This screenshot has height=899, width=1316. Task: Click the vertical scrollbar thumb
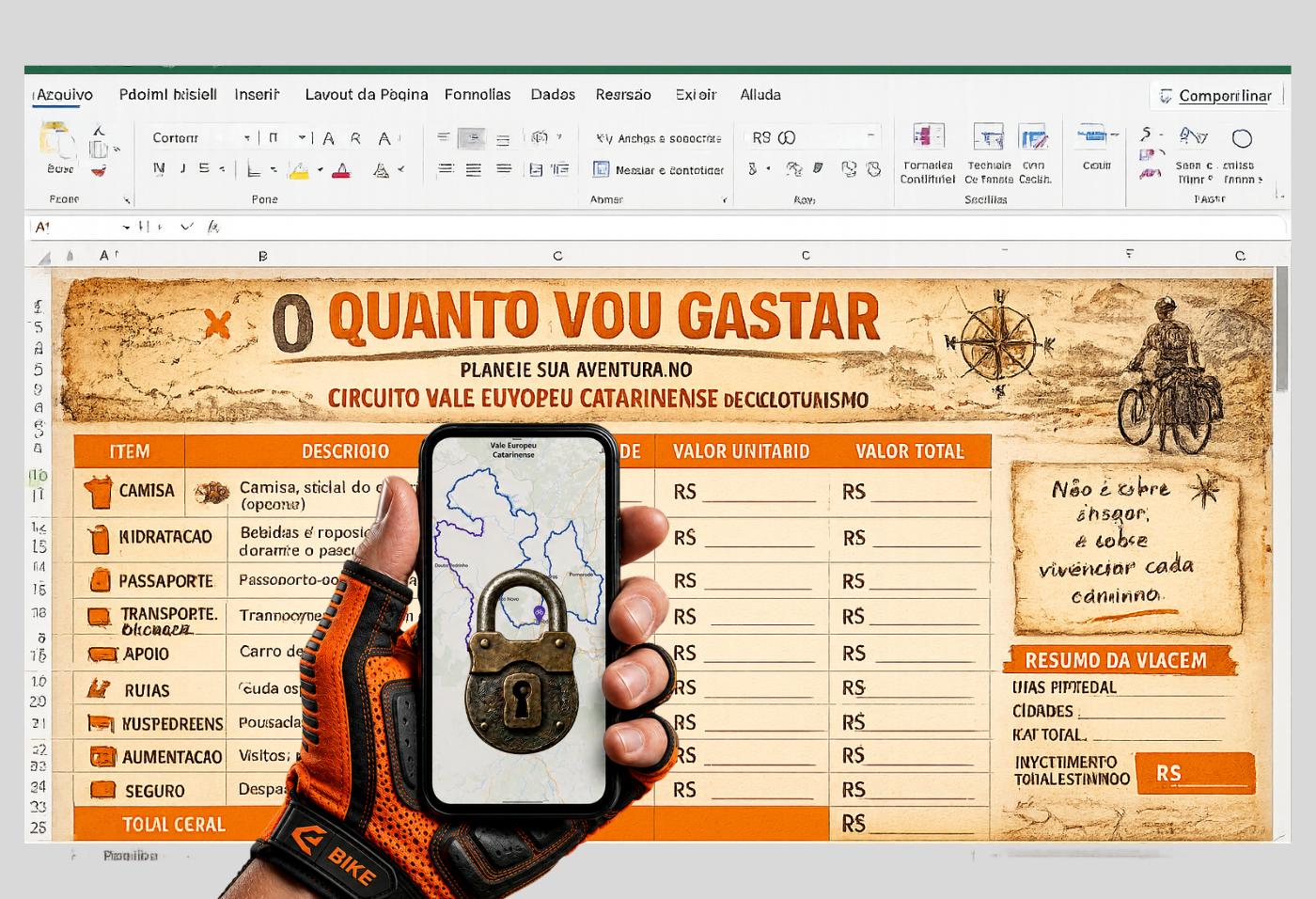coord(1282,329)
